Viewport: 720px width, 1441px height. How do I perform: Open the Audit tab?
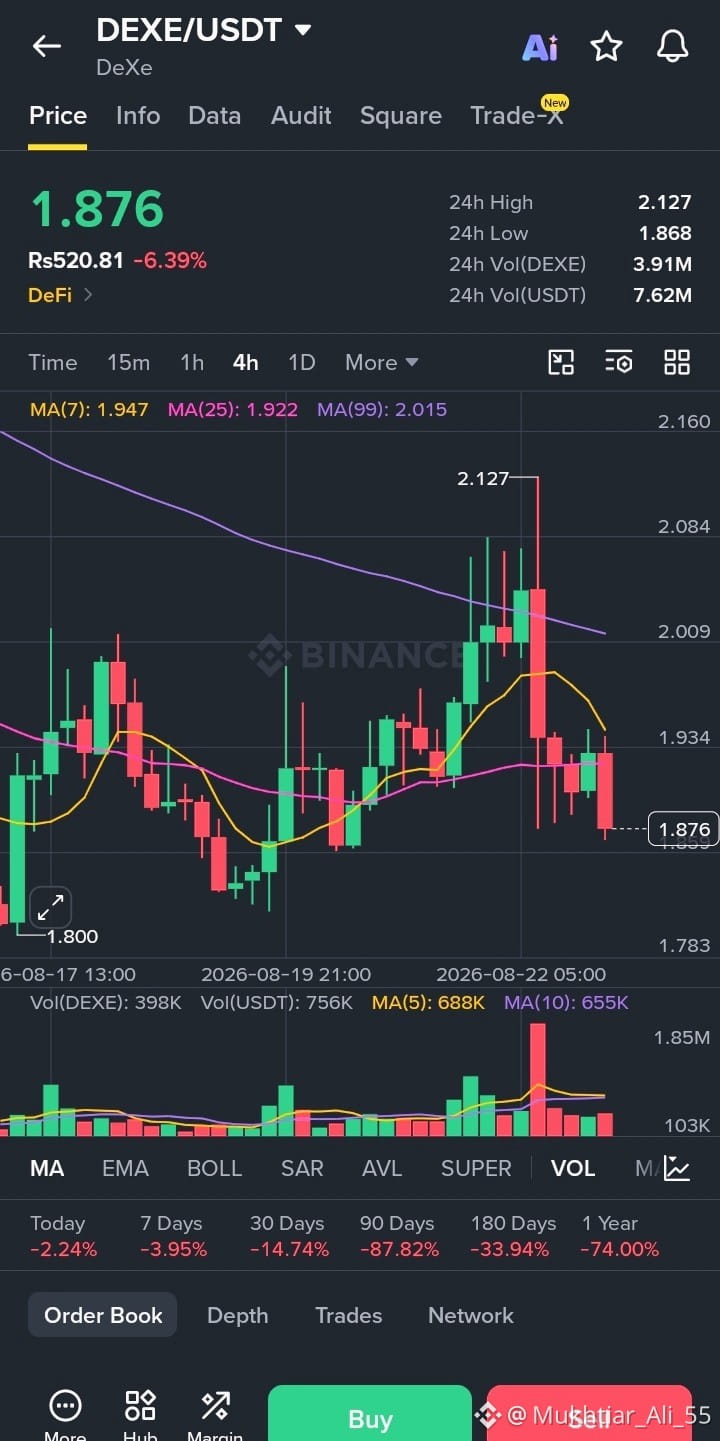click(x=301, y=116)
